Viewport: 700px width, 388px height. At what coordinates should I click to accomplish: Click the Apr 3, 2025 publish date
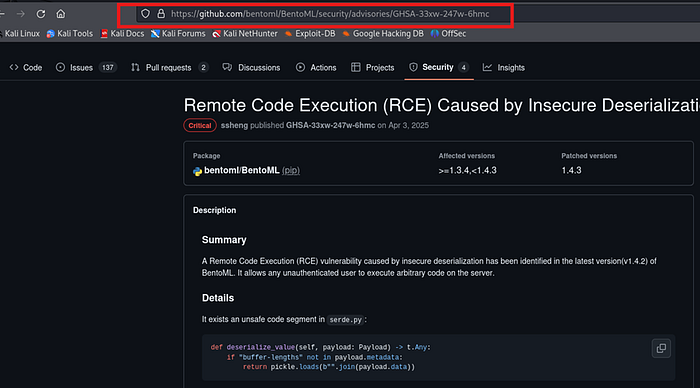coord(408,125)
